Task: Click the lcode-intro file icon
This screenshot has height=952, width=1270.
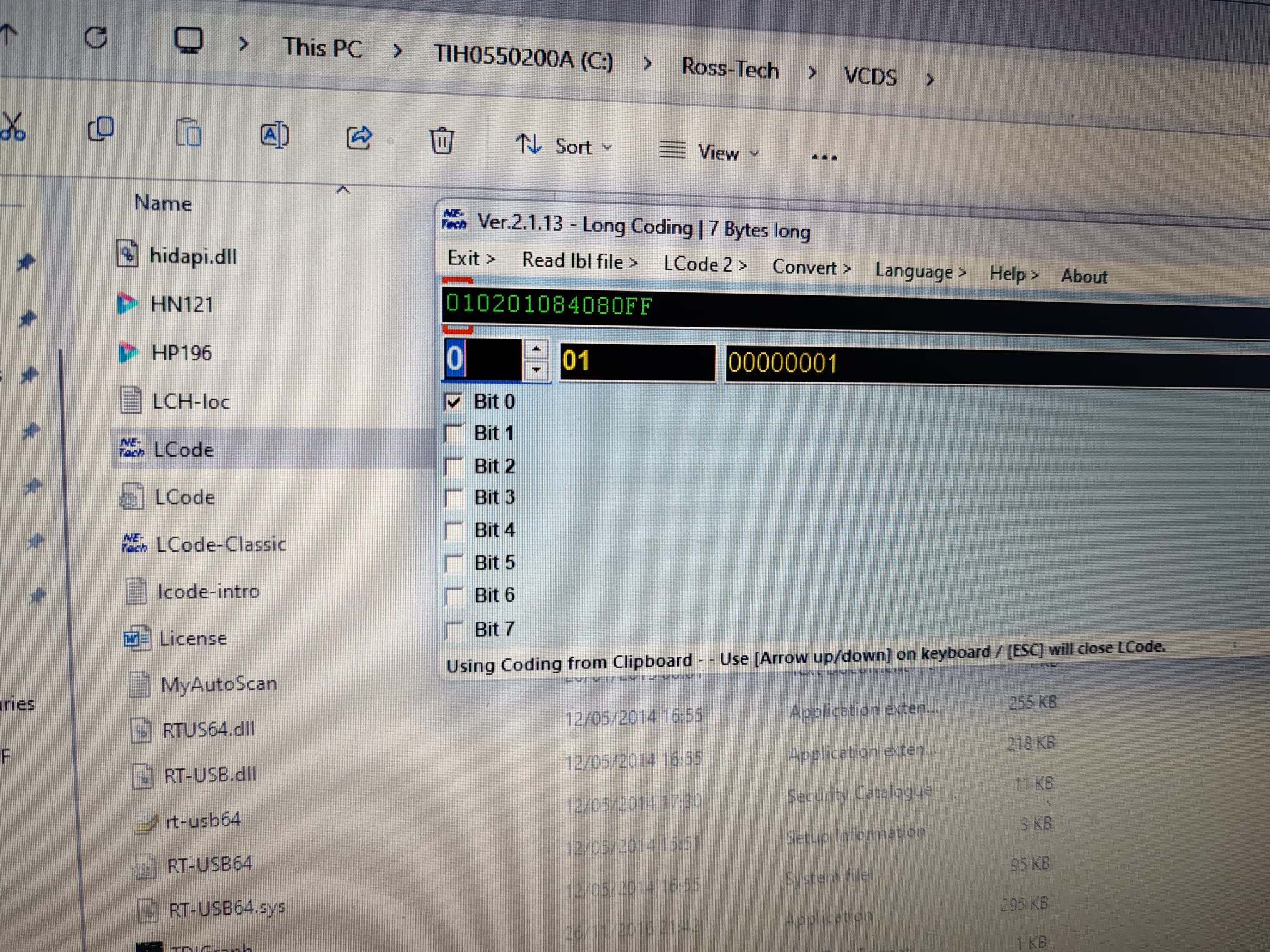Action: 136,591
